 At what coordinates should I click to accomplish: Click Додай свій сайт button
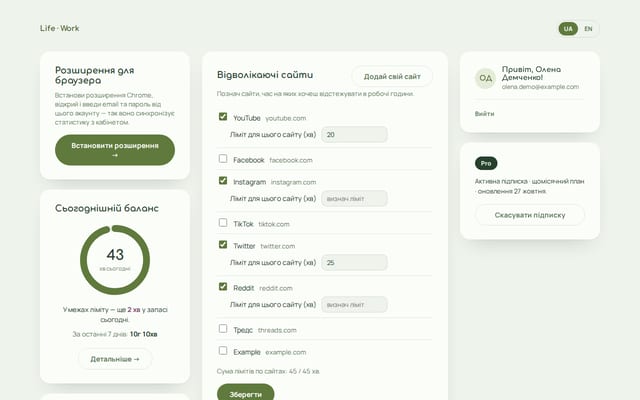tap(392, 76)
